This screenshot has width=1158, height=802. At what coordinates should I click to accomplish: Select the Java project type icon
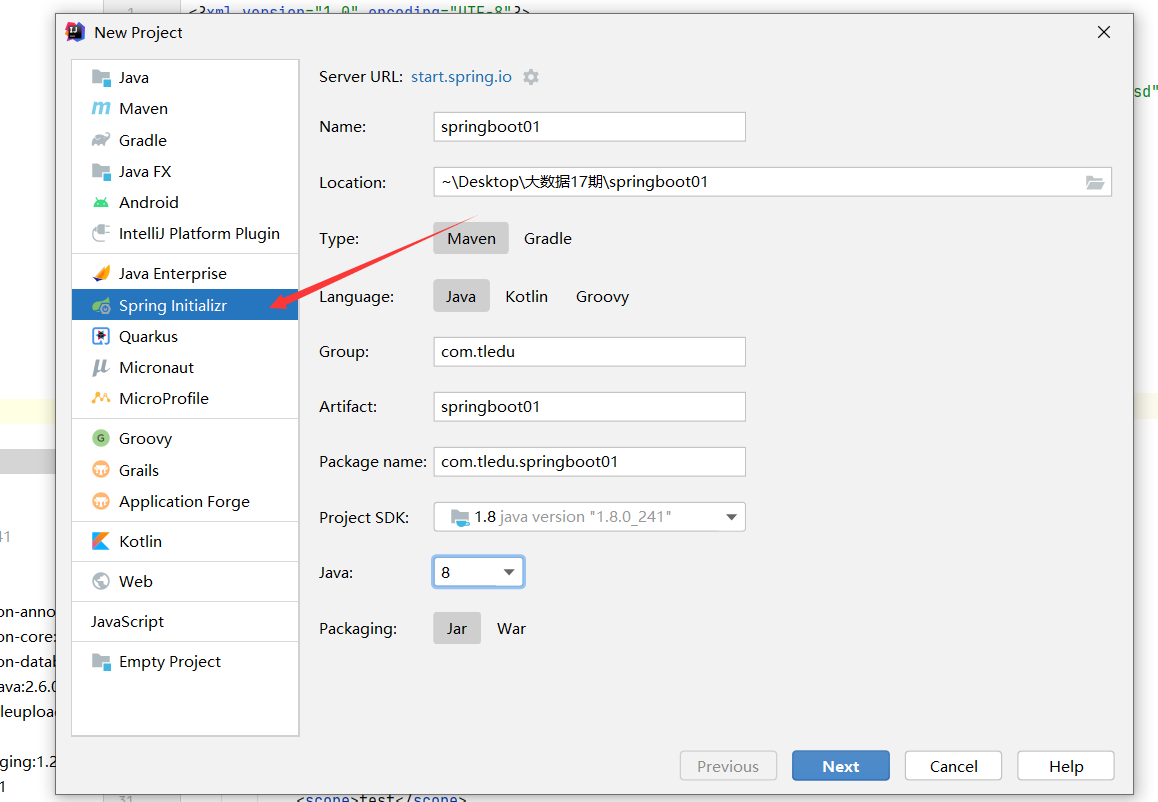101,78
